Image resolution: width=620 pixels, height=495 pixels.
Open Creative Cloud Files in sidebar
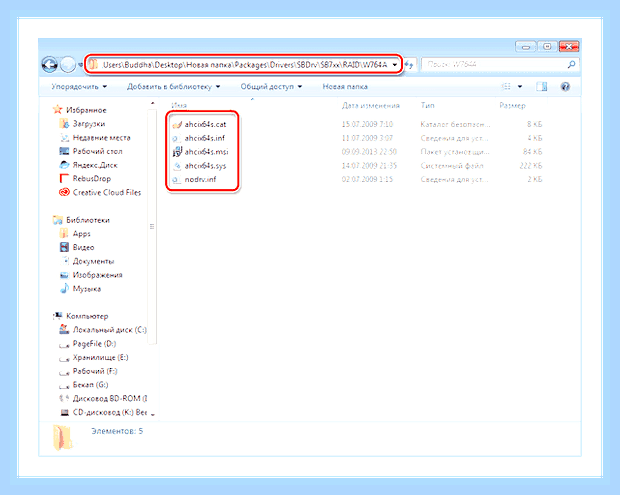[x=107, y=193]
